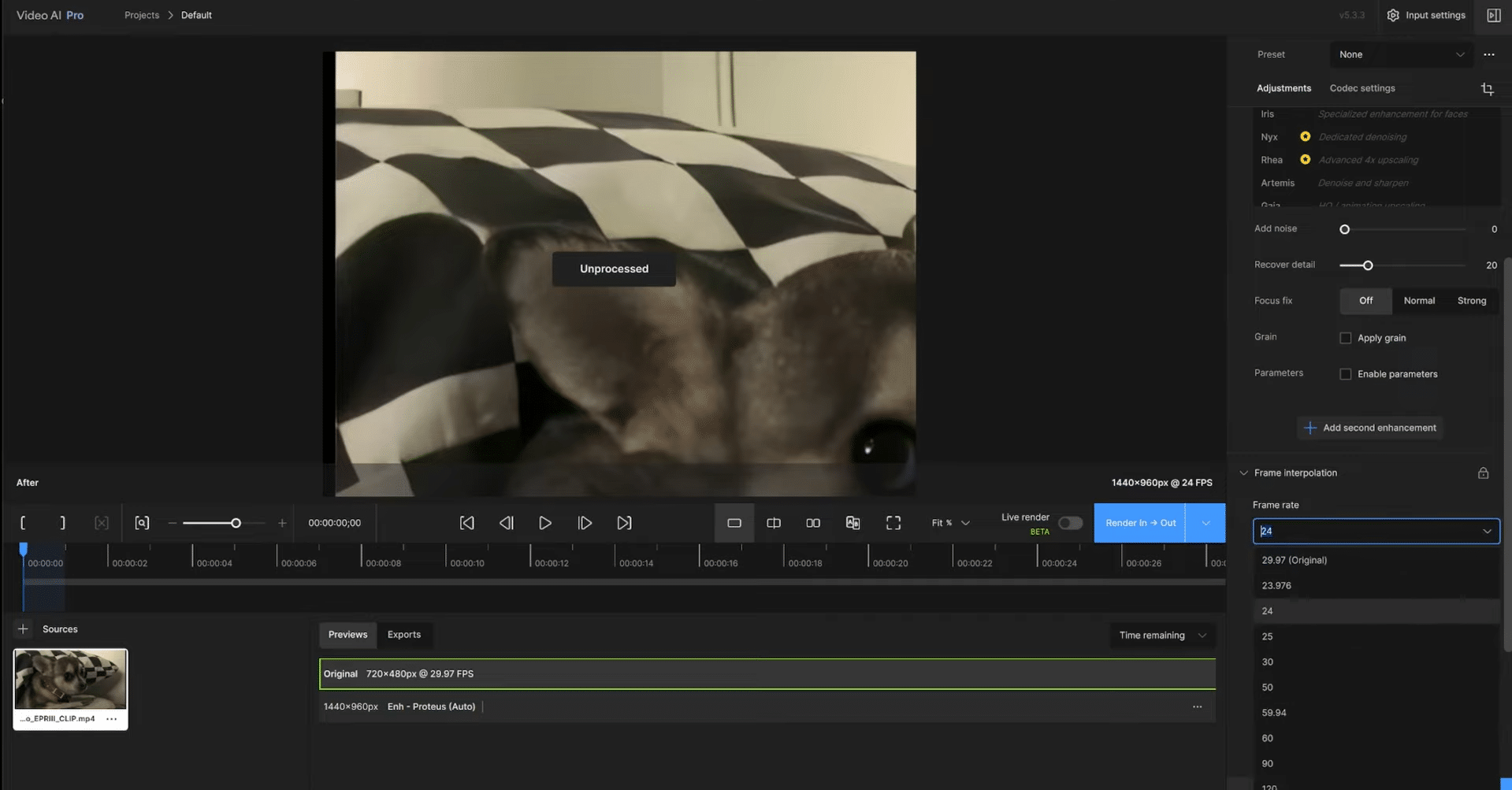This screenshot has height=790, width=1512.
Task: Switch to side-by-side comparison view
Action: 813,523
